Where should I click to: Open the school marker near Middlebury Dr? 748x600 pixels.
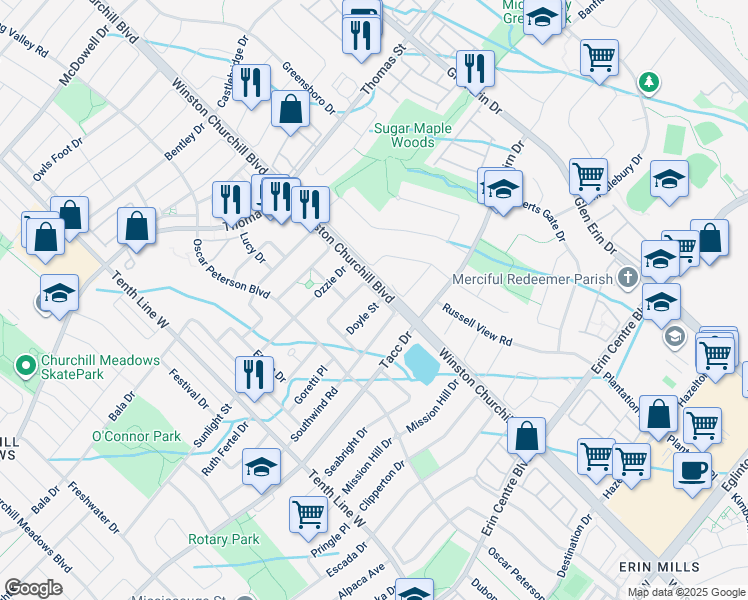tap(668, 180)
